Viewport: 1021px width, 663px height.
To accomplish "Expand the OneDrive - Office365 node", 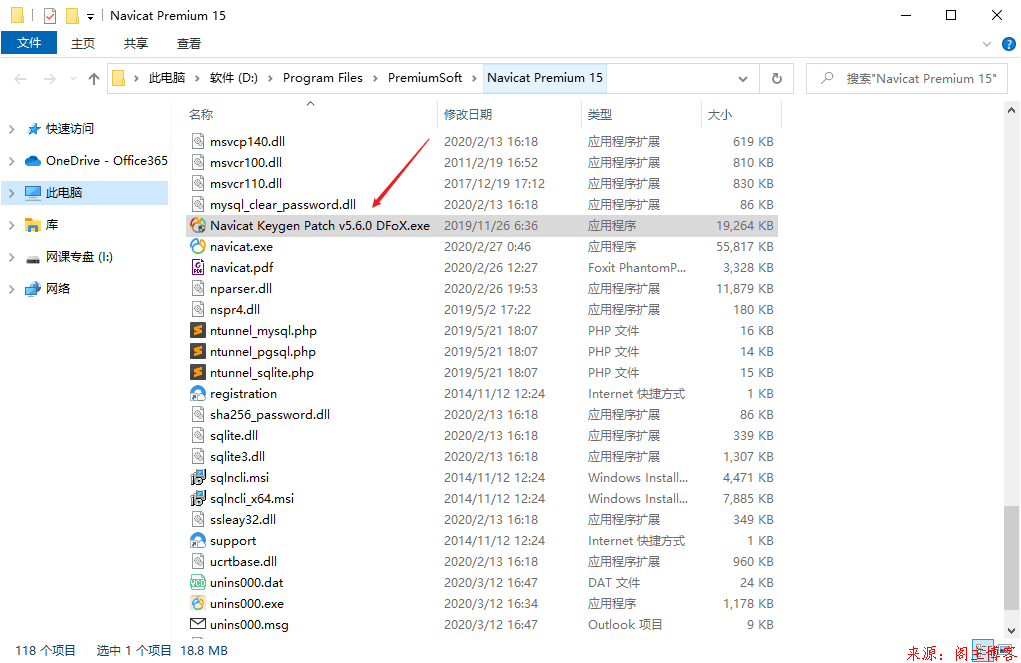I will (x=11, y=161).
